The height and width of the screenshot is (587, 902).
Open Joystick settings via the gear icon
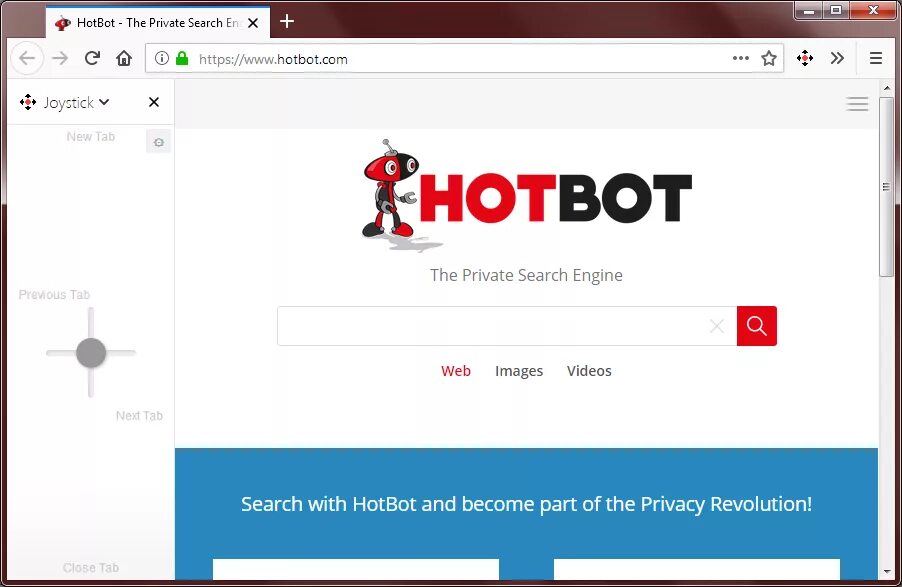(x=158, y=141)
